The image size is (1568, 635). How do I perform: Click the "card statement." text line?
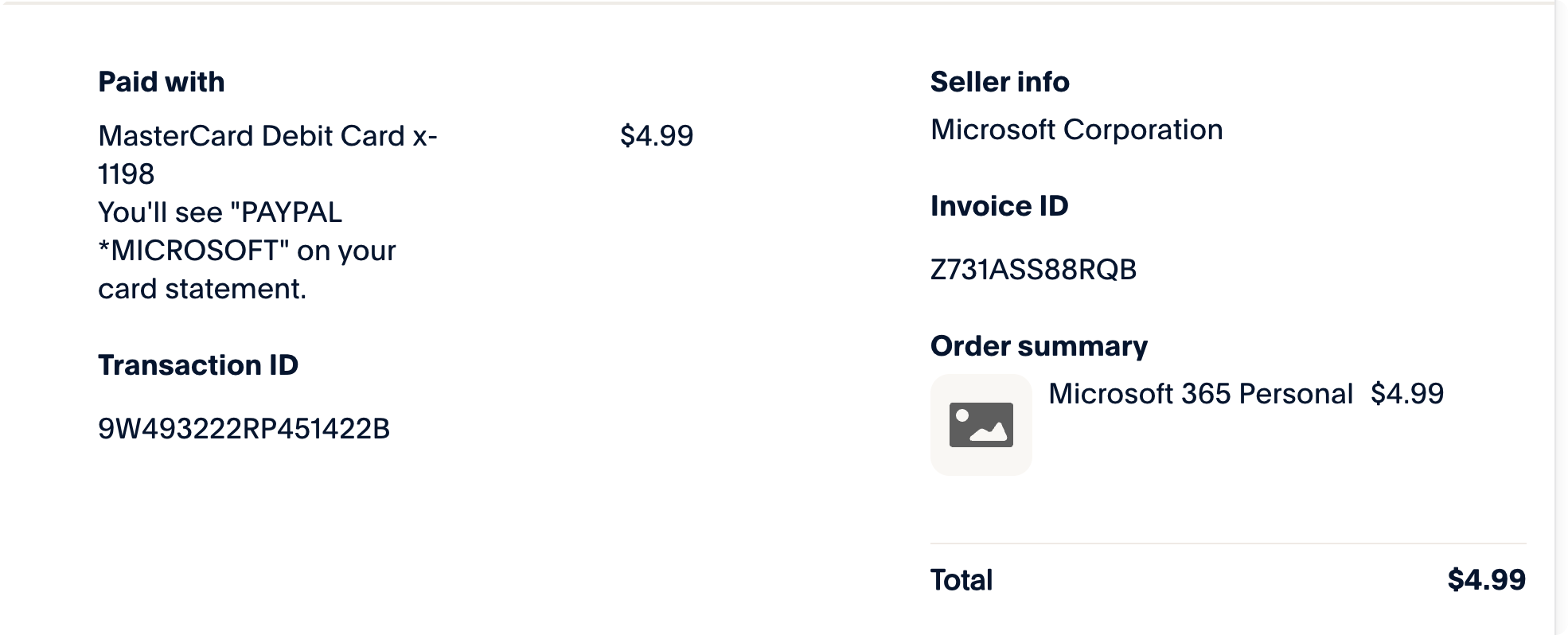202,289
